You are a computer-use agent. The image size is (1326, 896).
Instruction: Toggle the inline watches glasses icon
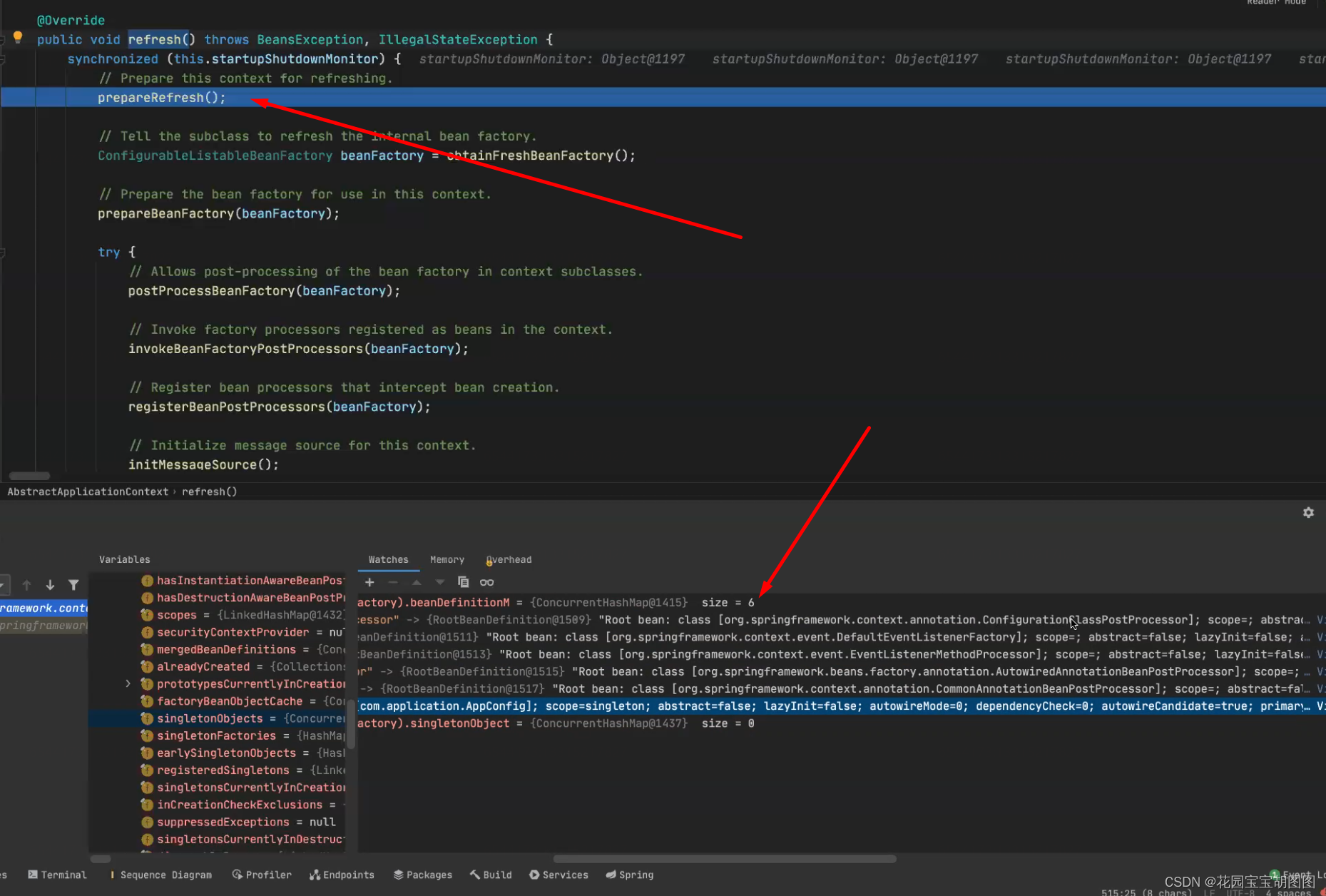pos(487,582)
